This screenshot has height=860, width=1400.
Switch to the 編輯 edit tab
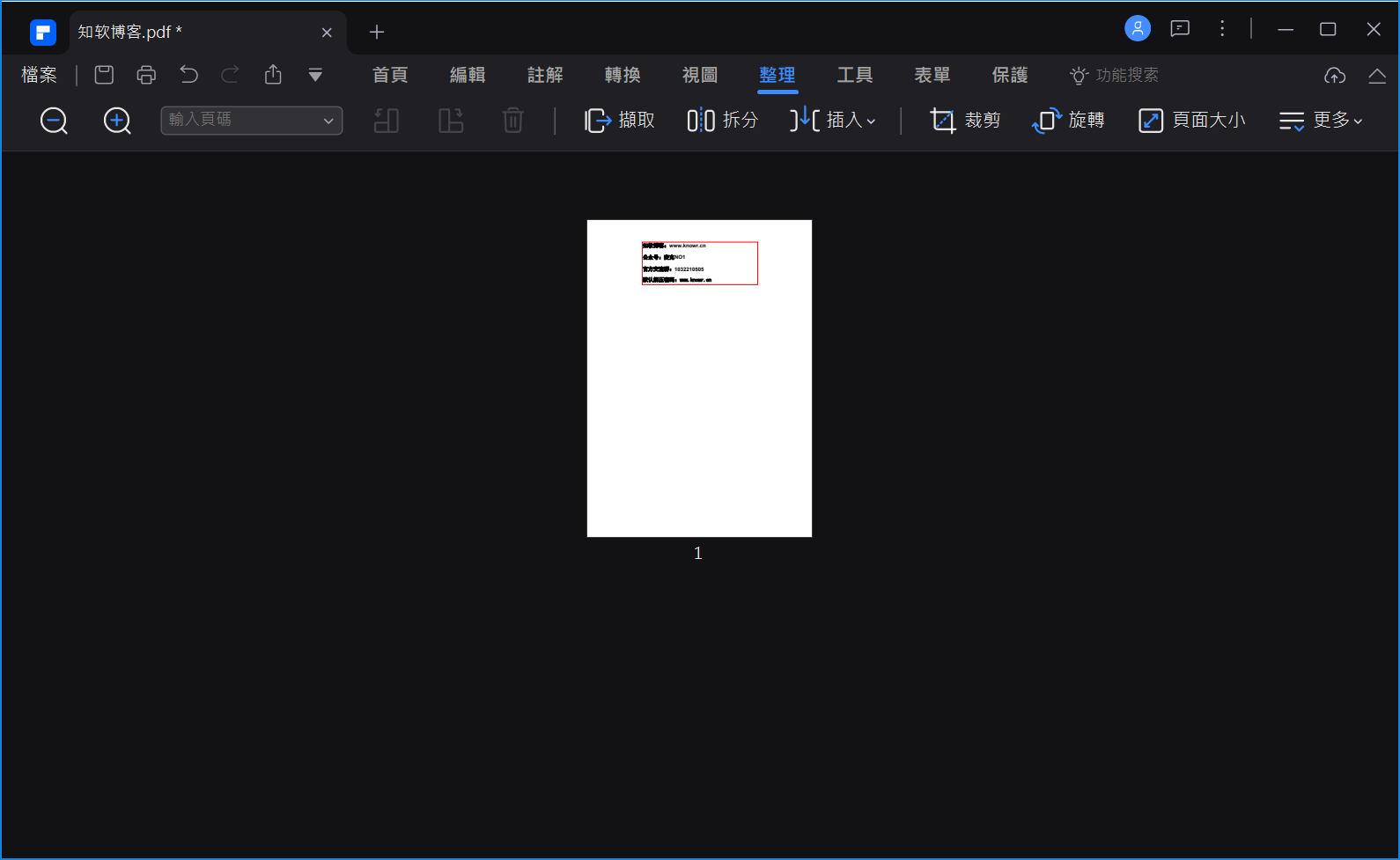[x=468, y=75]
